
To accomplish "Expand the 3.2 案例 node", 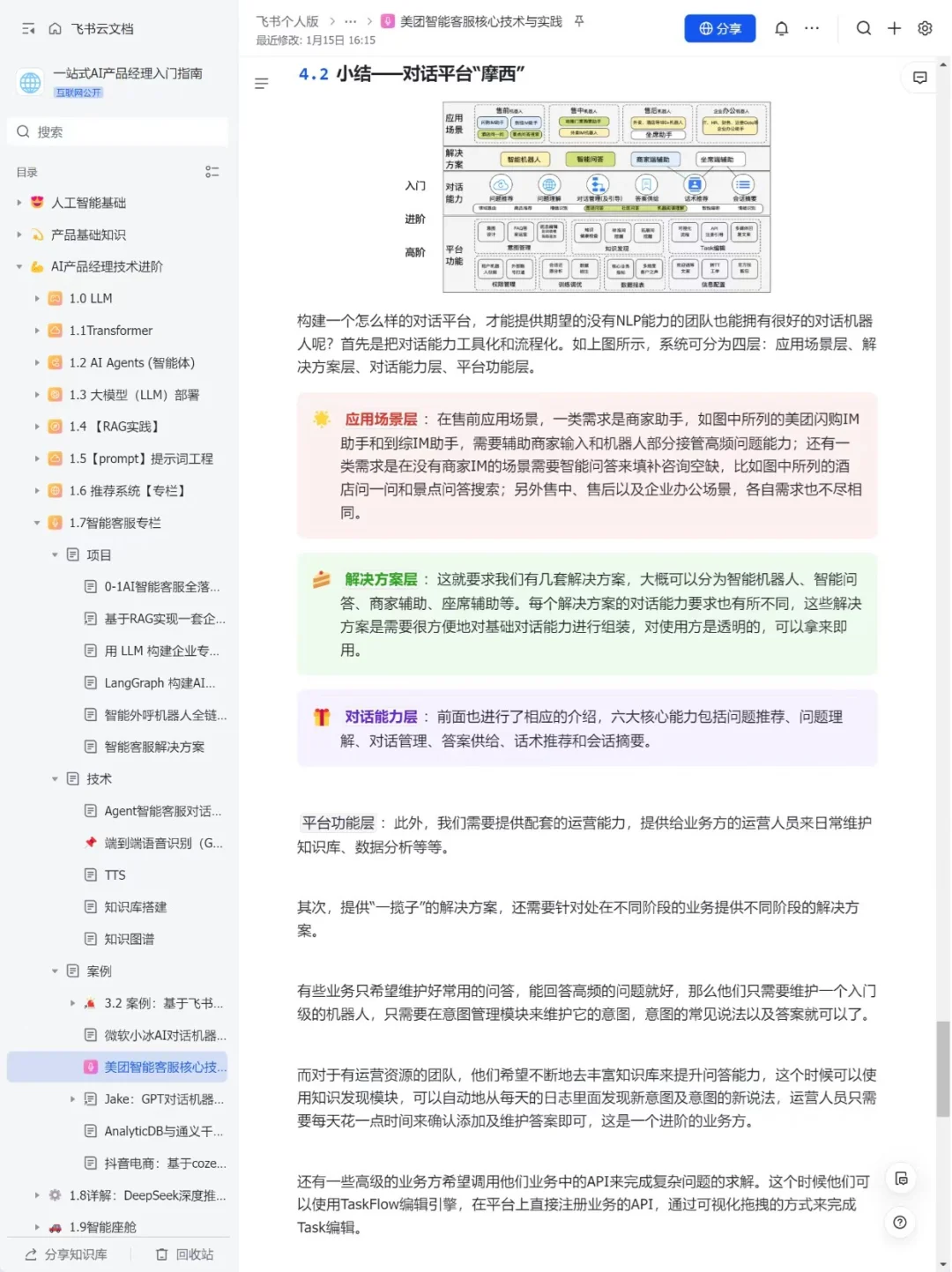I will [72, 1003].
